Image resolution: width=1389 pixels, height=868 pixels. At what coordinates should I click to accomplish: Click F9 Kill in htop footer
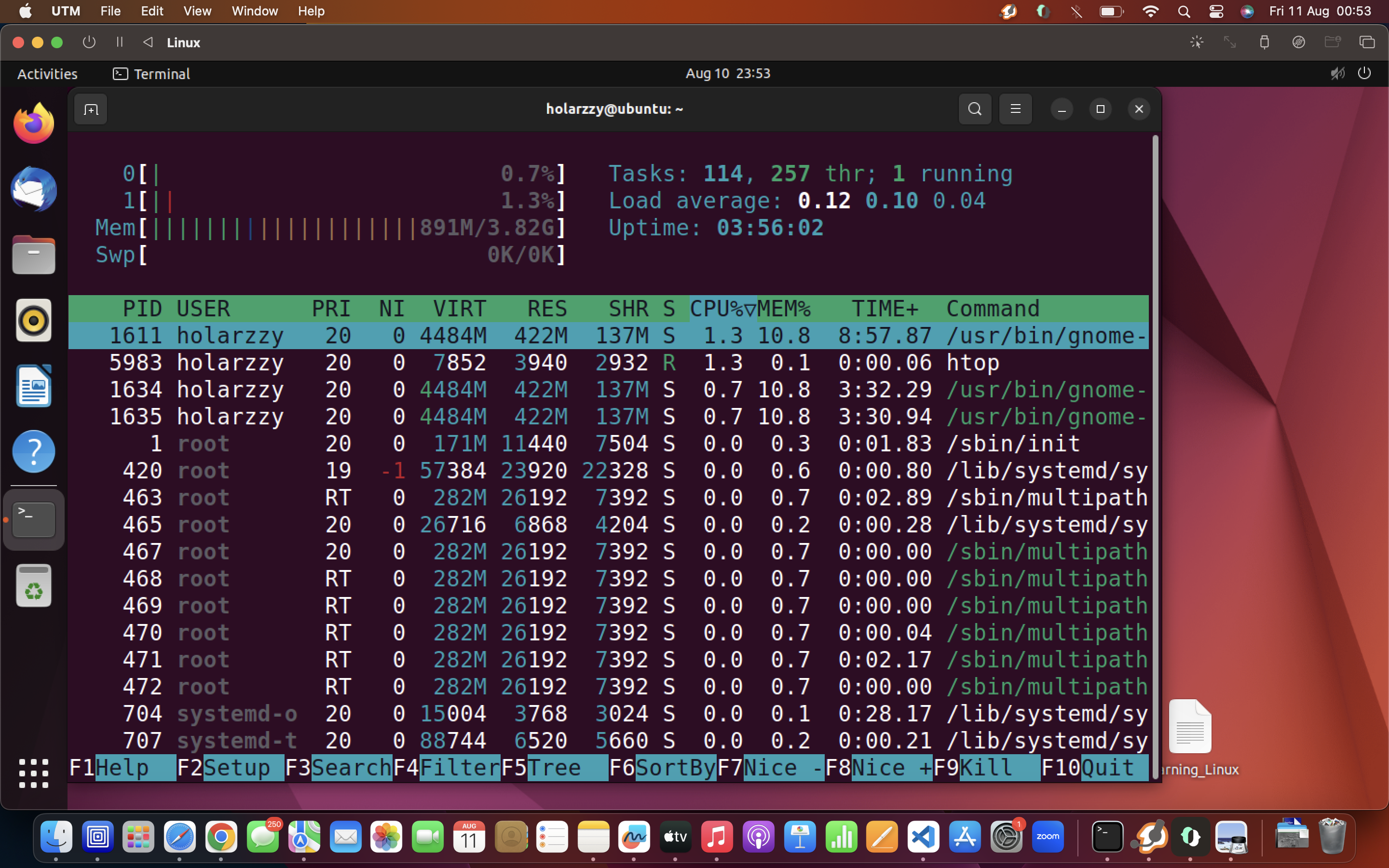click(987, 768)
